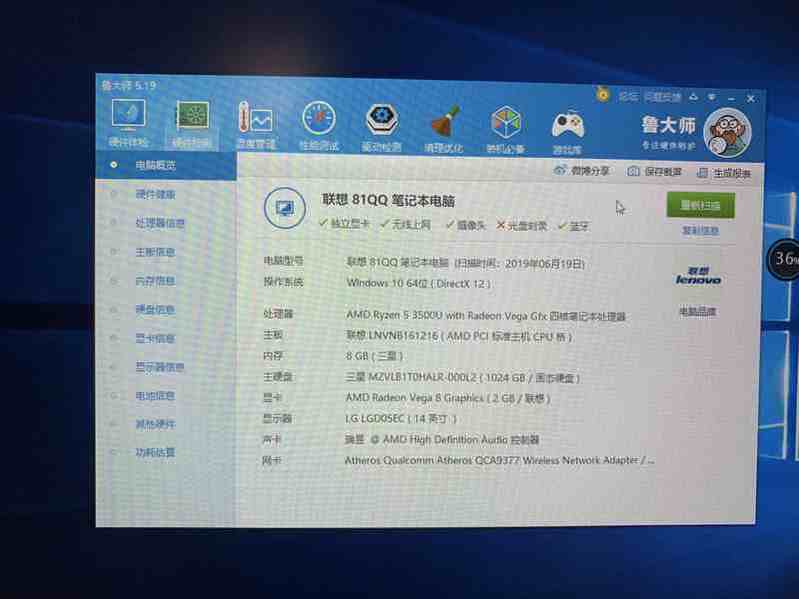
Task: Click the Lenovo brand logo
Action: click(x=698, y=276)
